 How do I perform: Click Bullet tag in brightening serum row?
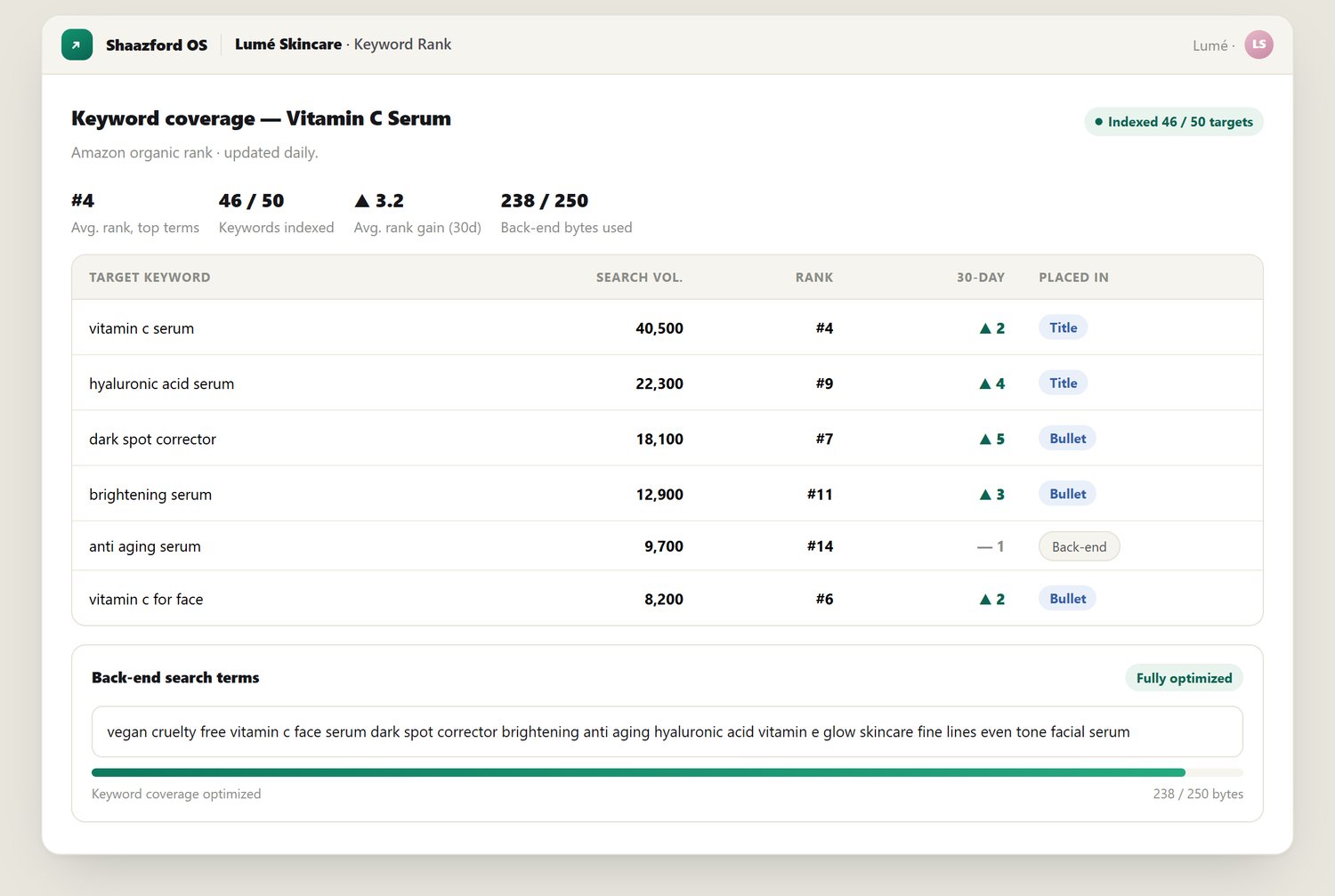[1067, 493]
